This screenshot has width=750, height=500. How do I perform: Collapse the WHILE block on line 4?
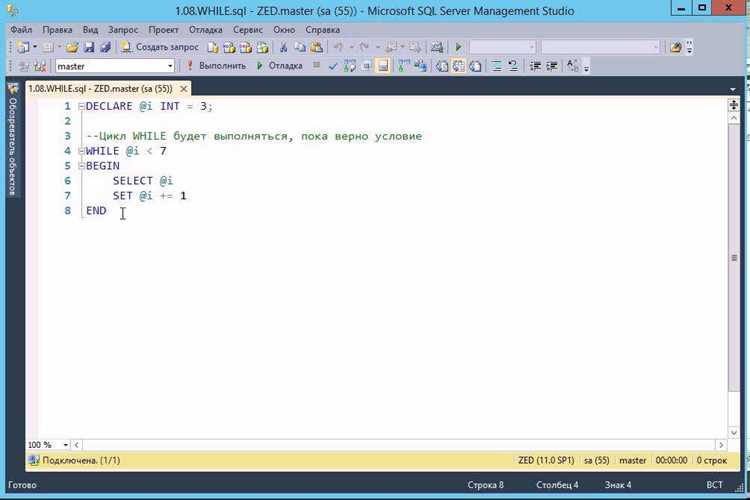point(81,151)
